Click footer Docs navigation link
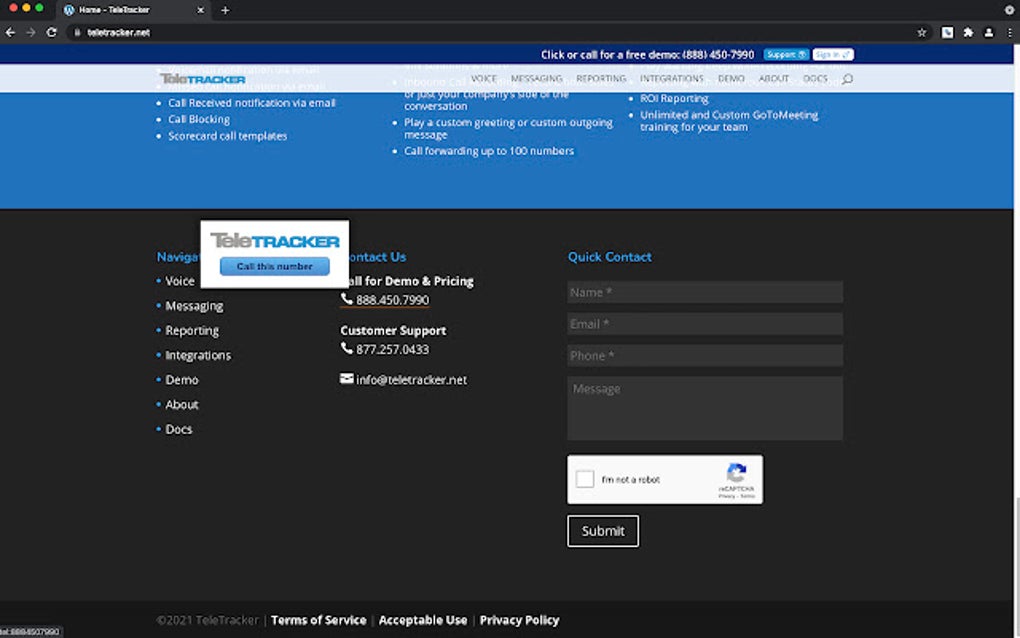The height and width of the screenshot is (638, 1020). click(178, 429)
